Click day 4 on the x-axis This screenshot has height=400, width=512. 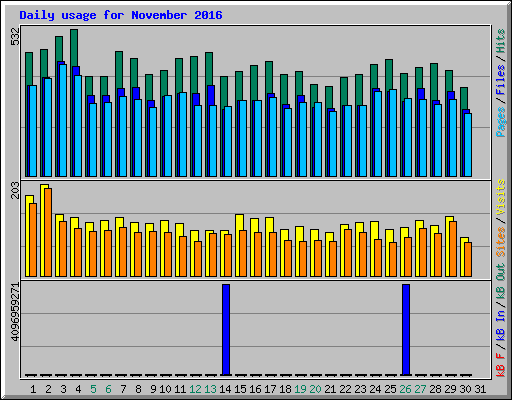(x=78, y=389)
